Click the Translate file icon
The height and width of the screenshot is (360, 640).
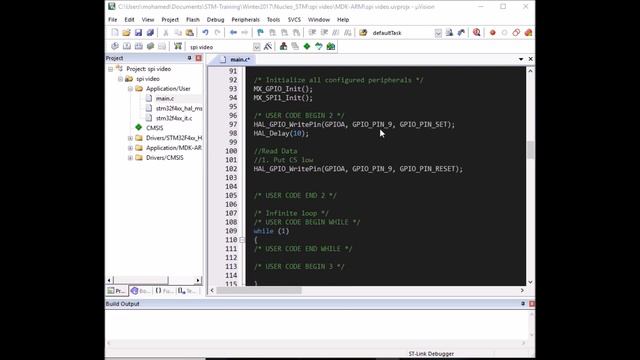[115, 47]
